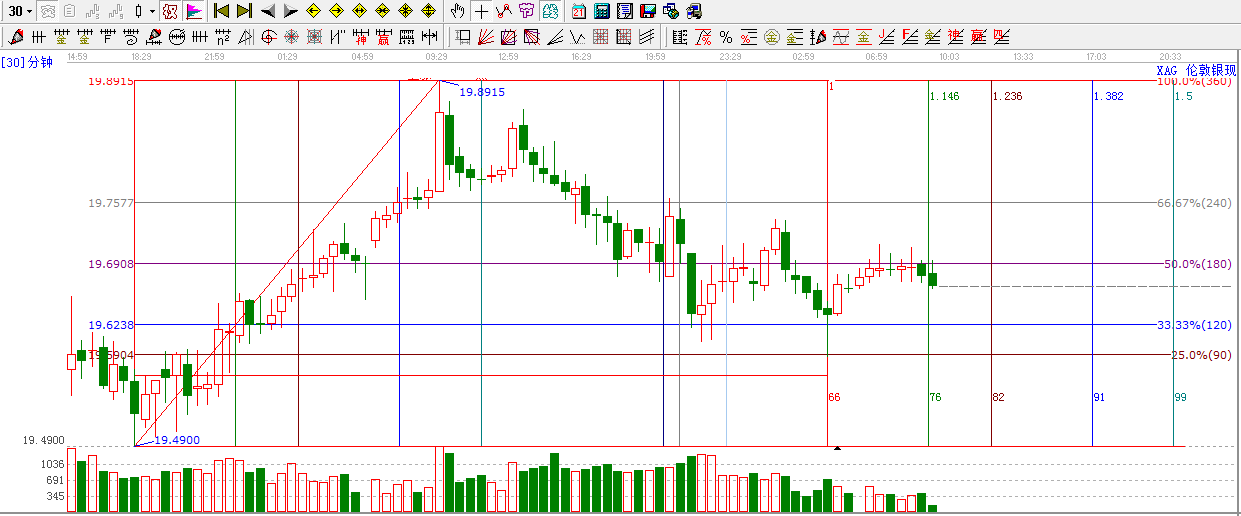1241x516 pixels.
Task: Toggle the red pattern button beside the flag
Action: 170,11
